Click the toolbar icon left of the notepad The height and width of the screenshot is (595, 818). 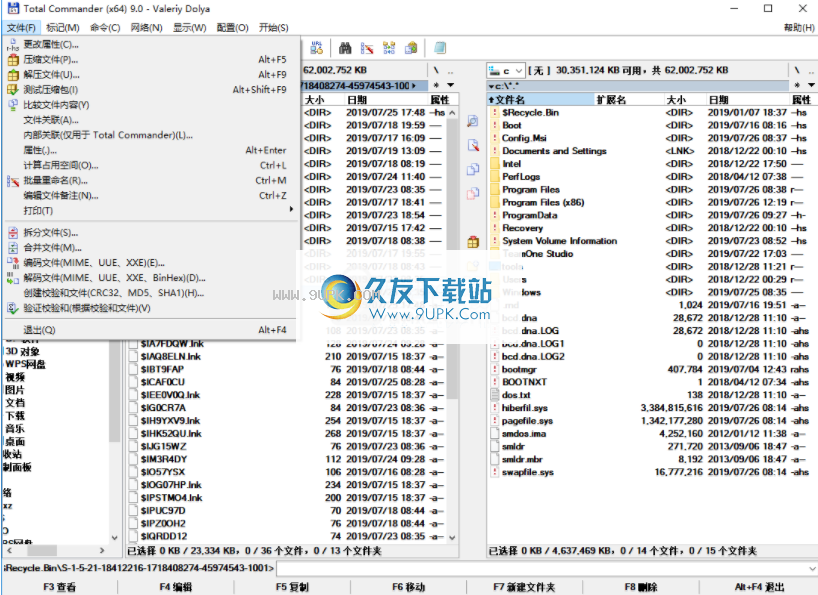pyautogui.click(x=411, y=48)
